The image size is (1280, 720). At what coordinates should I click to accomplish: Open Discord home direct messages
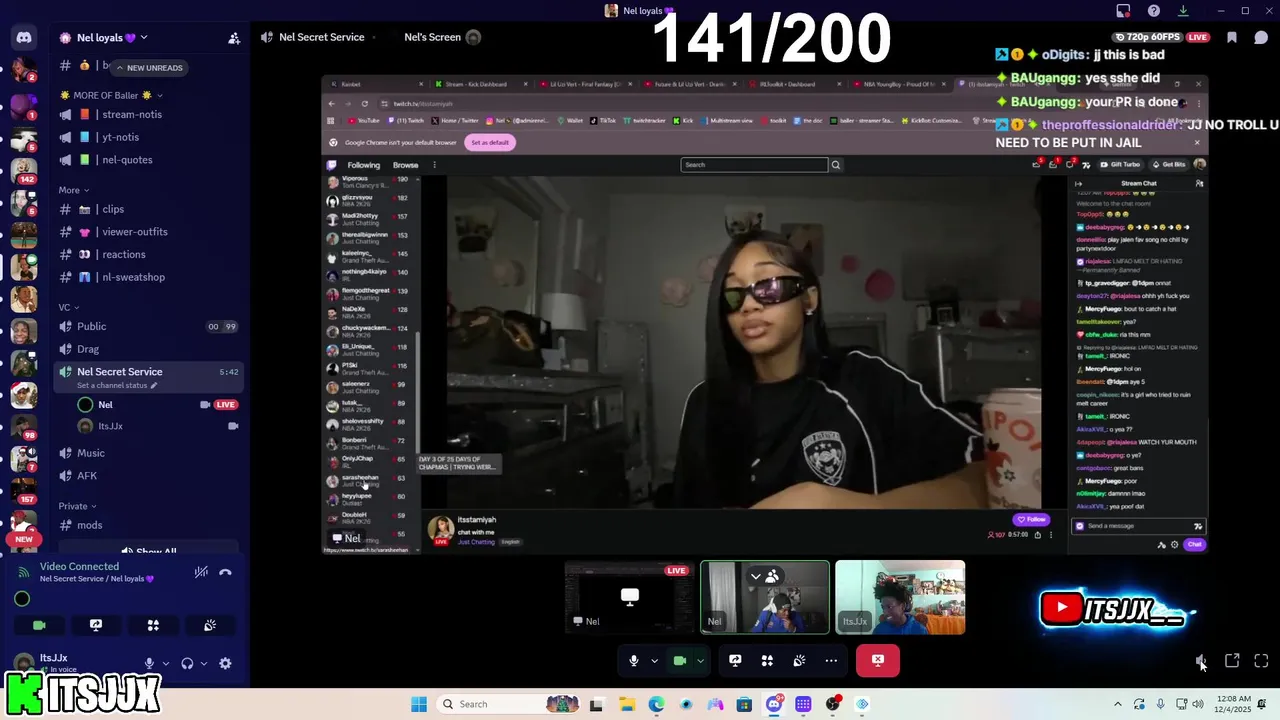(x=24, y=37)
